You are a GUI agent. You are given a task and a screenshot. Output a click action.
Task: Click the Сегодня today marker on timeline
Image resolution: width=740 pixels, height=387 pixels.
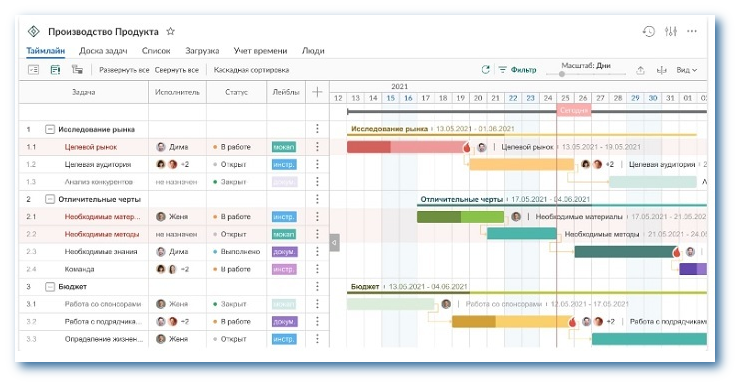tap(574, 110)
